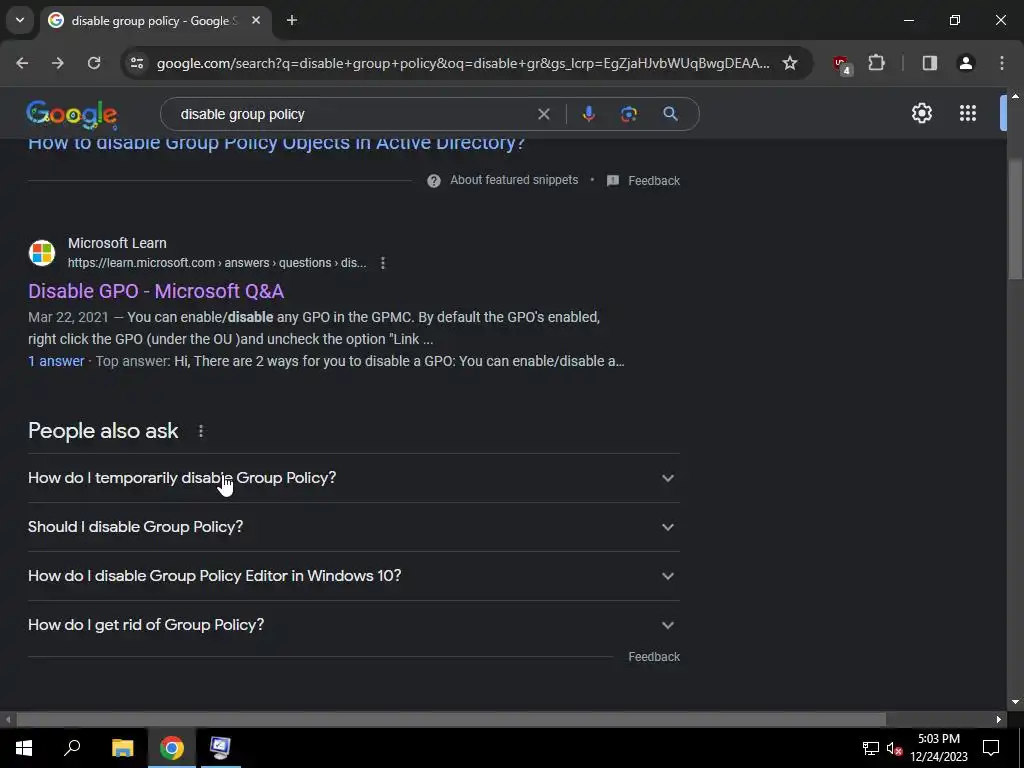The width and height of the screenshot is (1024, 768).
Task: View site information icon in address bar
Action: click(x=136, y=63)
